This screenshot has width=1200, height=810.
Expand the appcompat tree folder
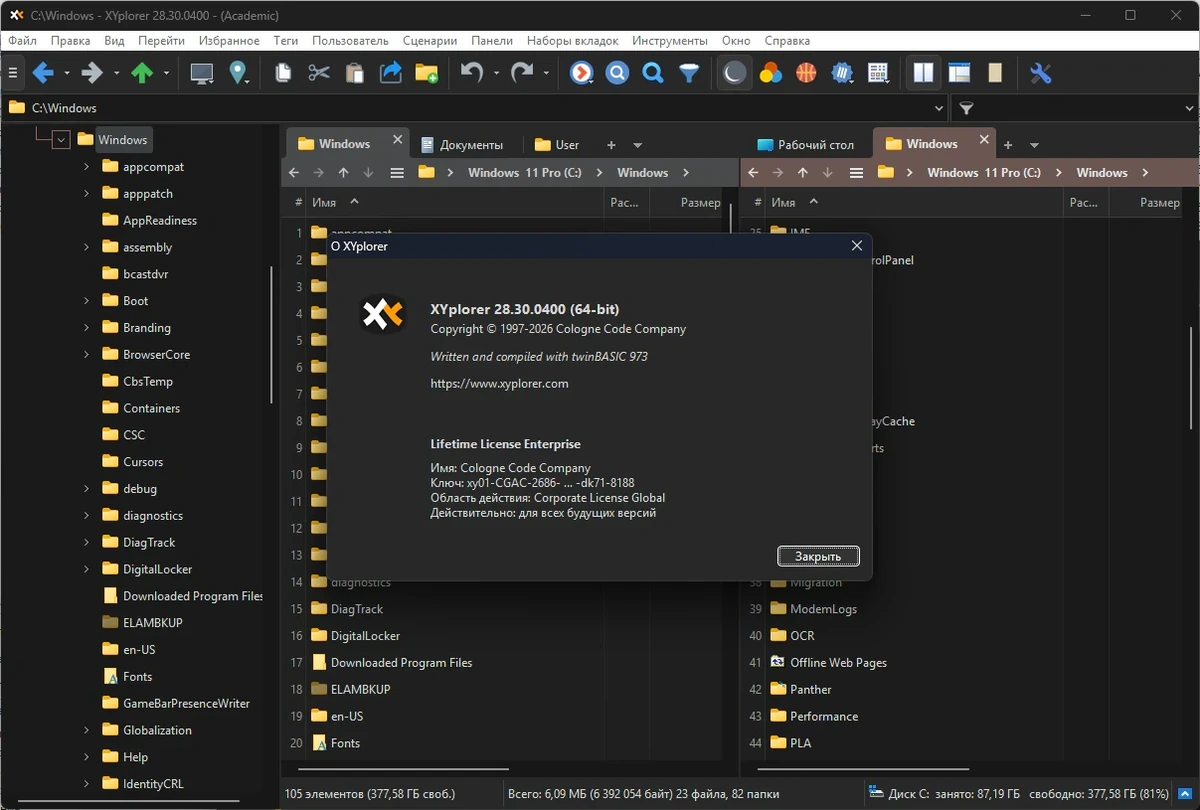(87, 167)
